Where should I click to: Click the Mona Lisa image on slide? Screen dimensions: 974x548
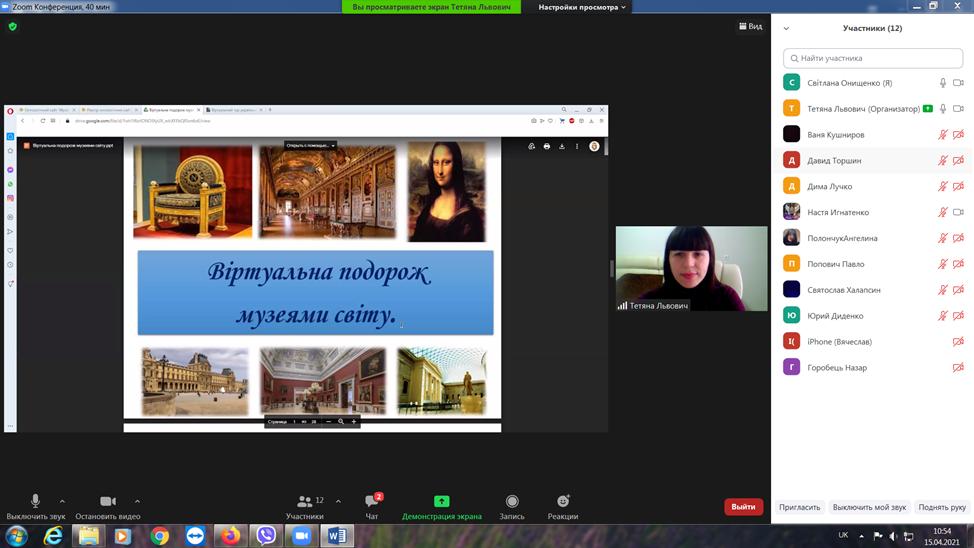(447, 191)
